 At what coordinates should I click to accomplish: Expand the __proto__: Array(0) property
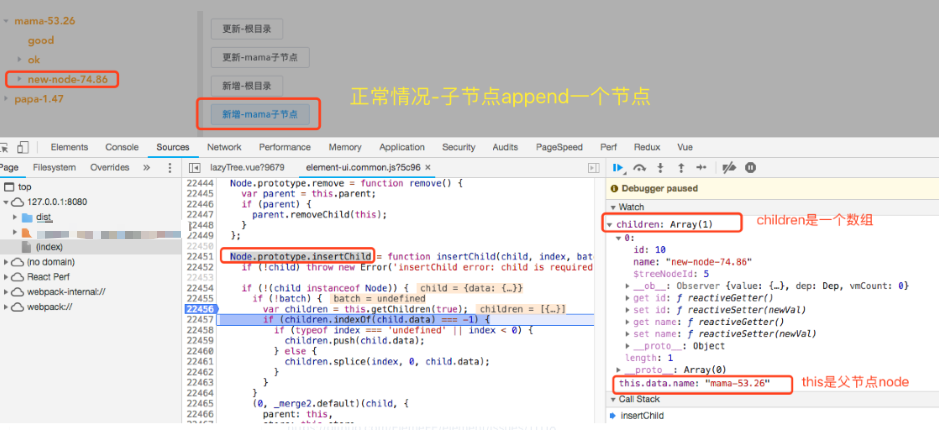619,370
